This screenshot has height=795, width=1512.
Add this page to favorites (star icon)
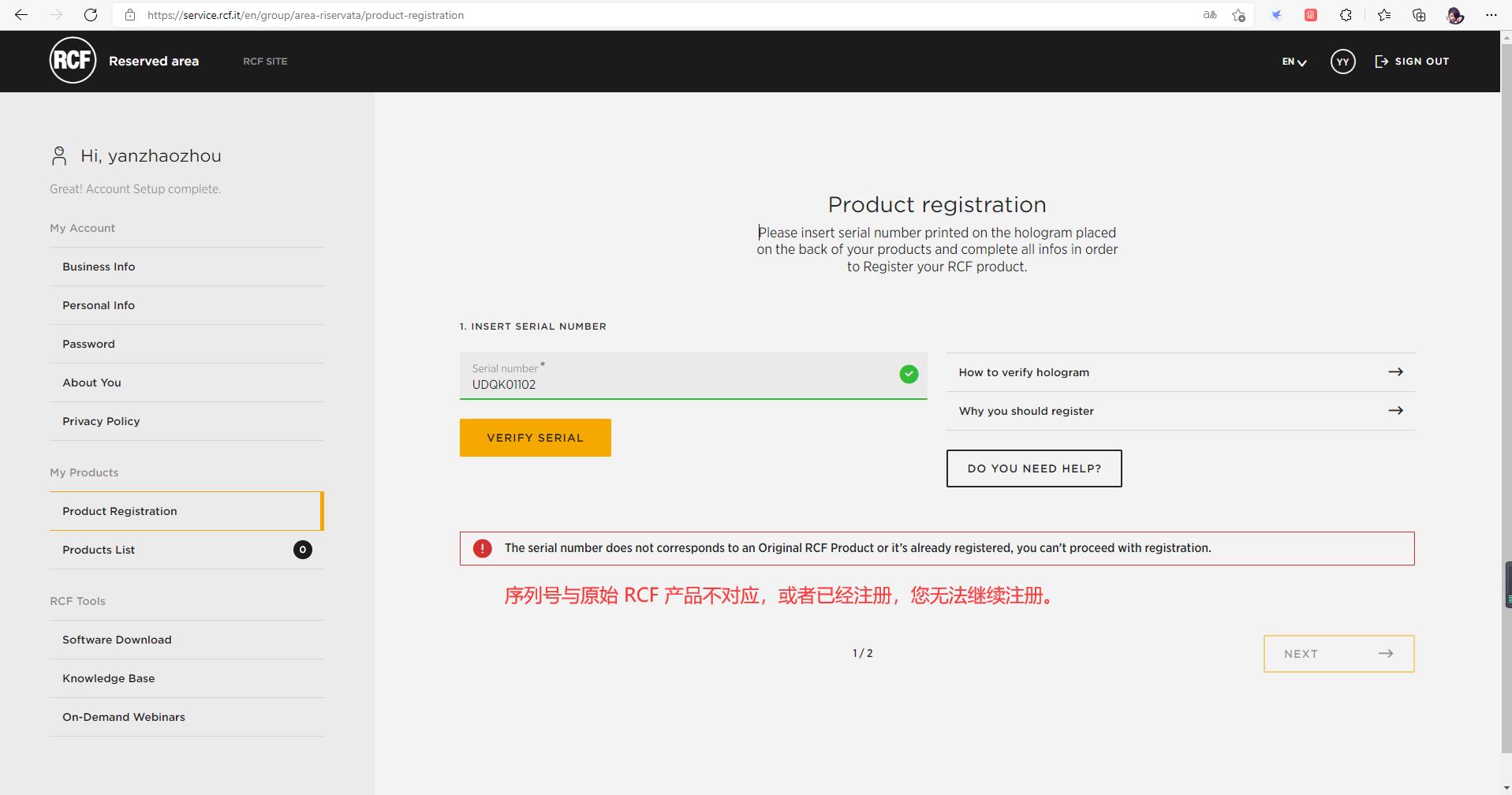1238,15
